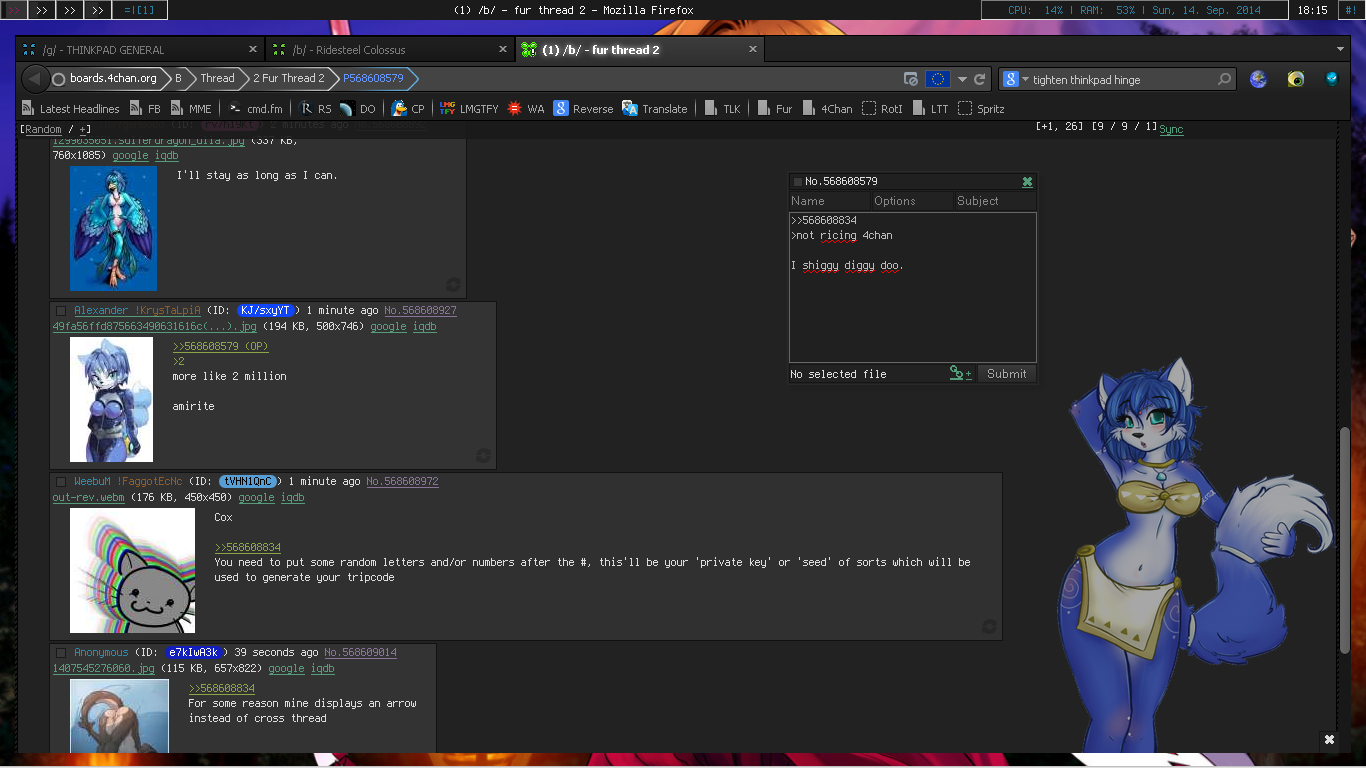The width and height of the screenshot is (1366, 768).
Task: Expand the address bar history dropdown
Action: (x=962, y=79)
